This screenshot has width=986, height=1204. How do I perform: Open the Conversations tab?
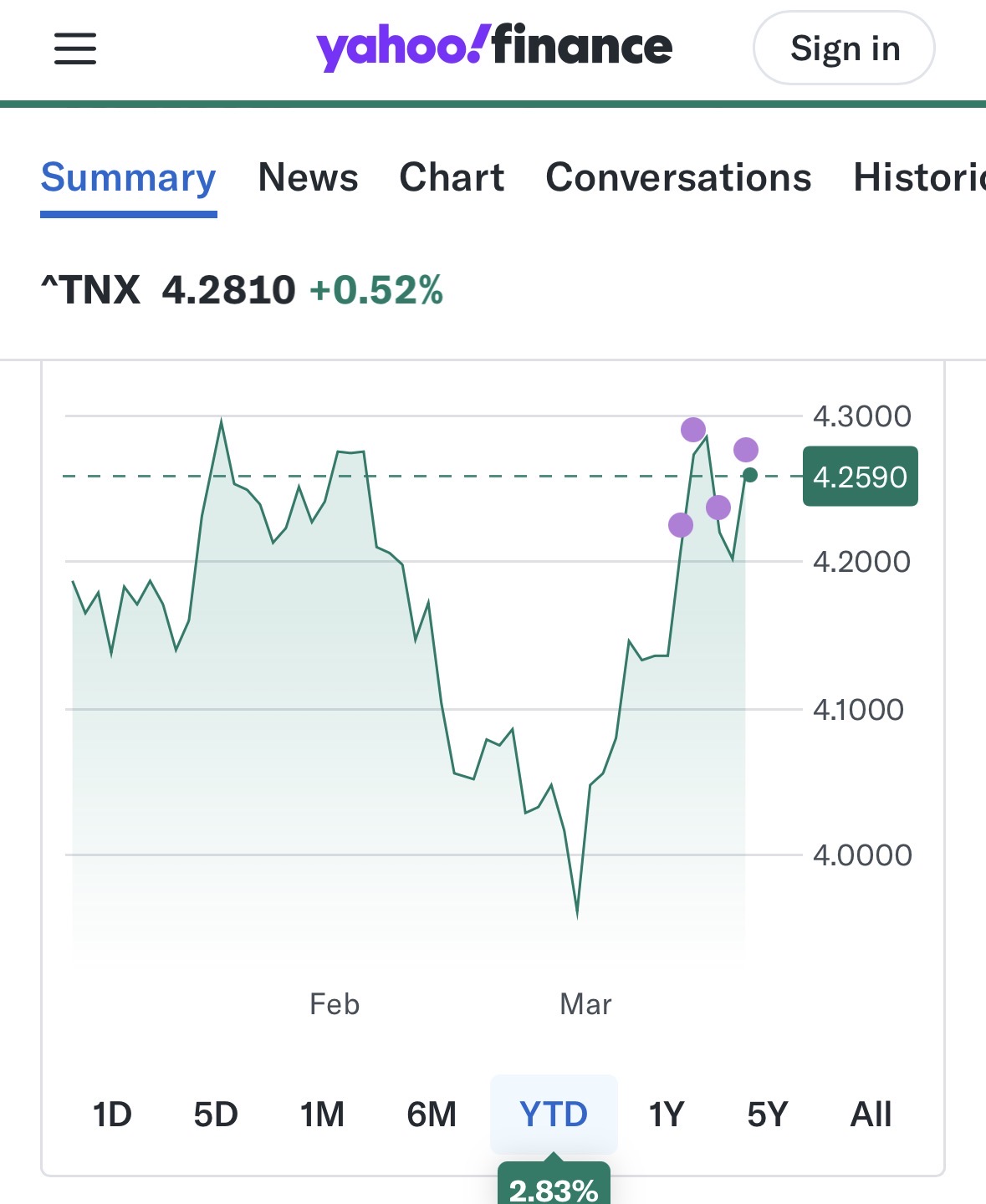pos(678,178)
